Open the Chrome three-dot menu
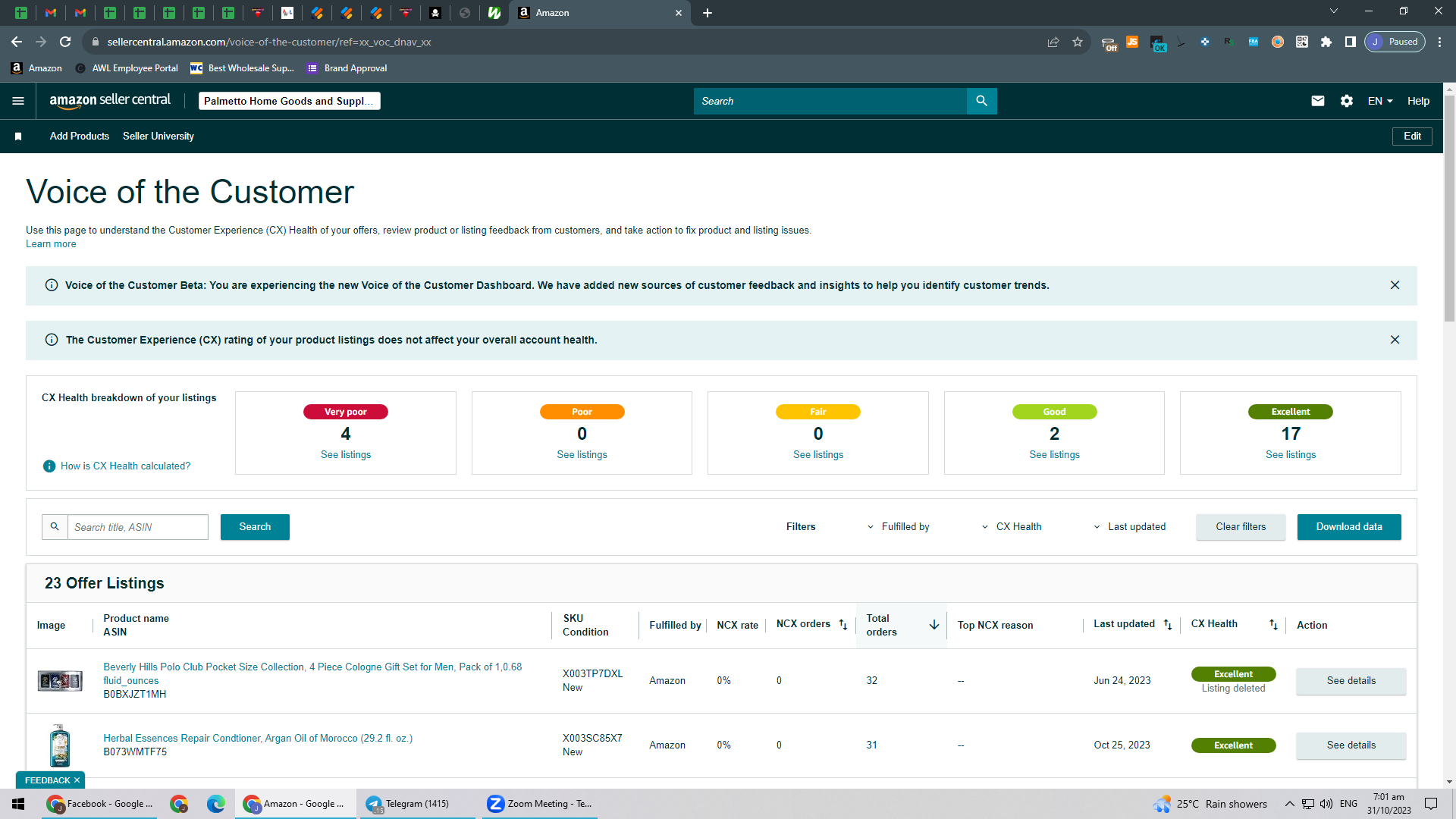 [x=1439, y=42]
